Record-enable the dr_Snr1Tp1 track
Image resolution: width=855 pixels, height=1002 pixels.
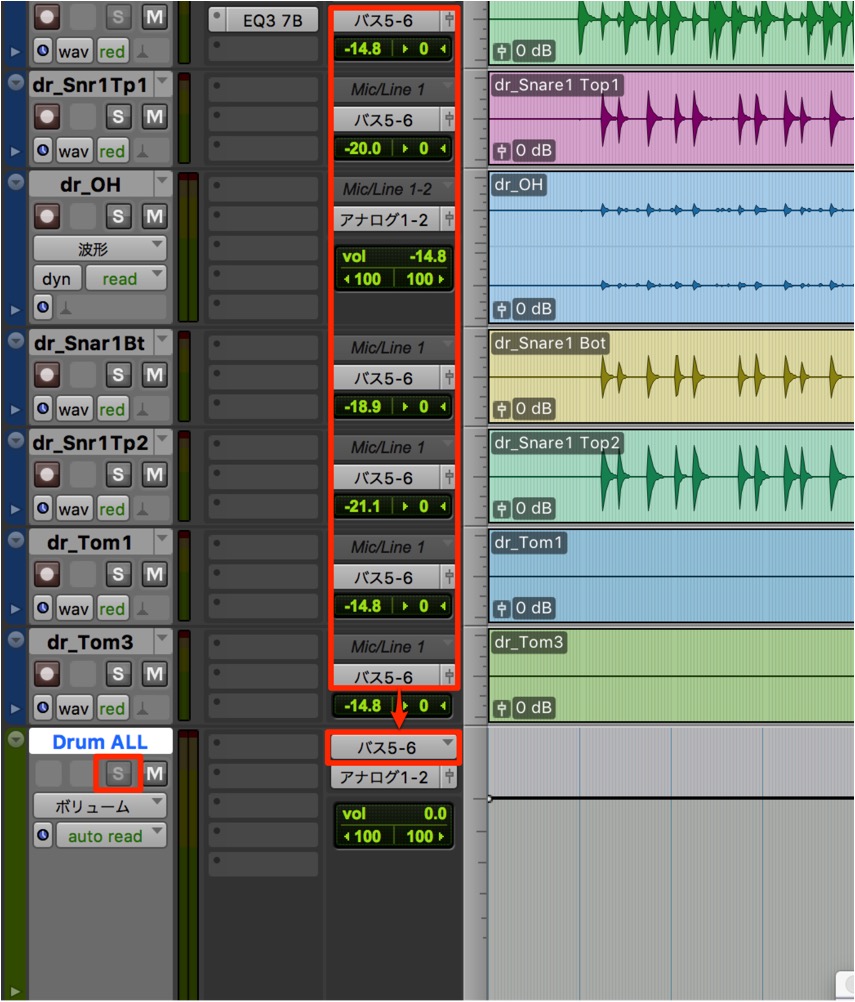(47, 117)
